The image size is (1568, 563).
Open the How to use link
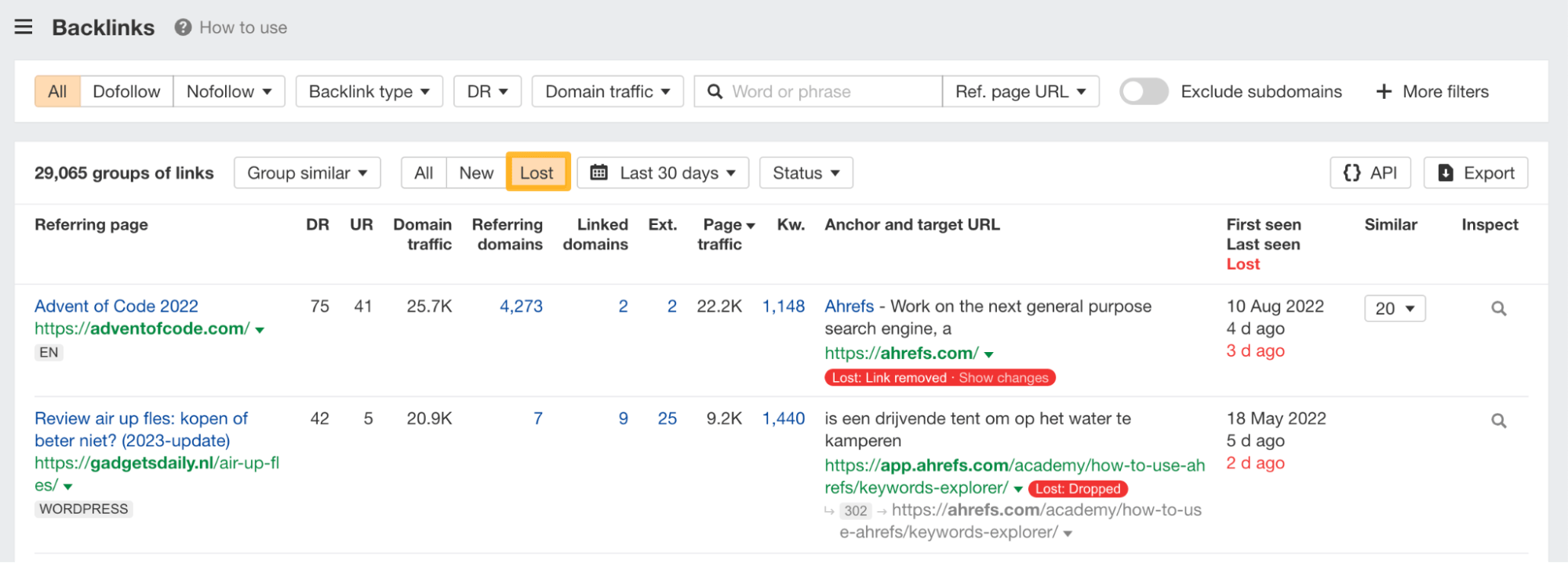pyautogui.click(x=243, y=27)
